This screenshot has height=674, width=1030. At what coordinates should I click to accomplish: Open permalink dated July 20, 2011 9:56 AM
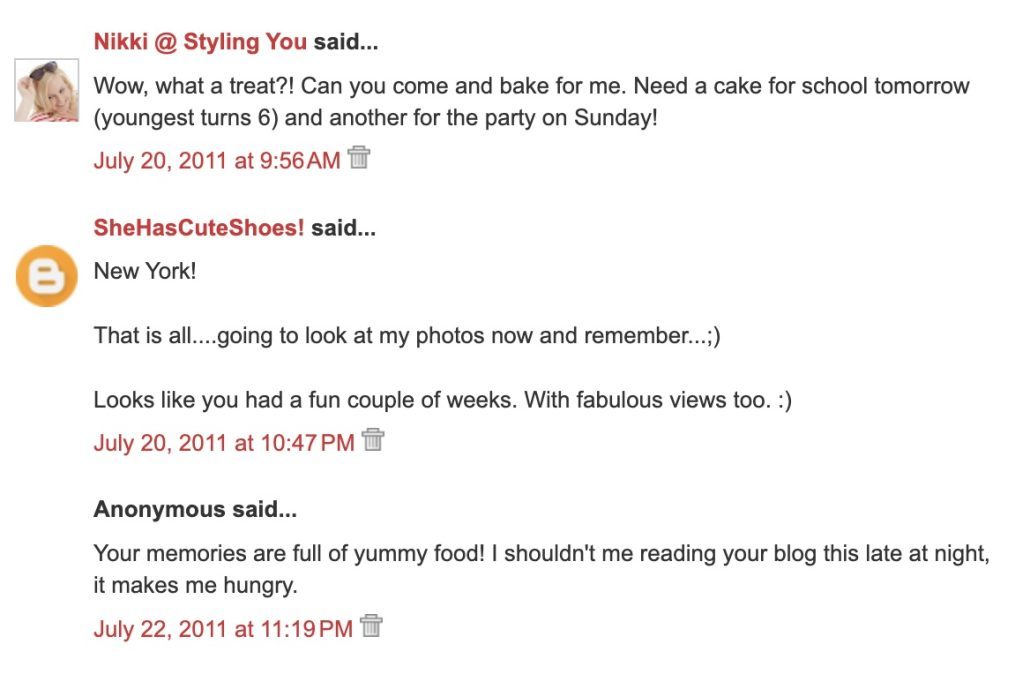tap(217, 160)
